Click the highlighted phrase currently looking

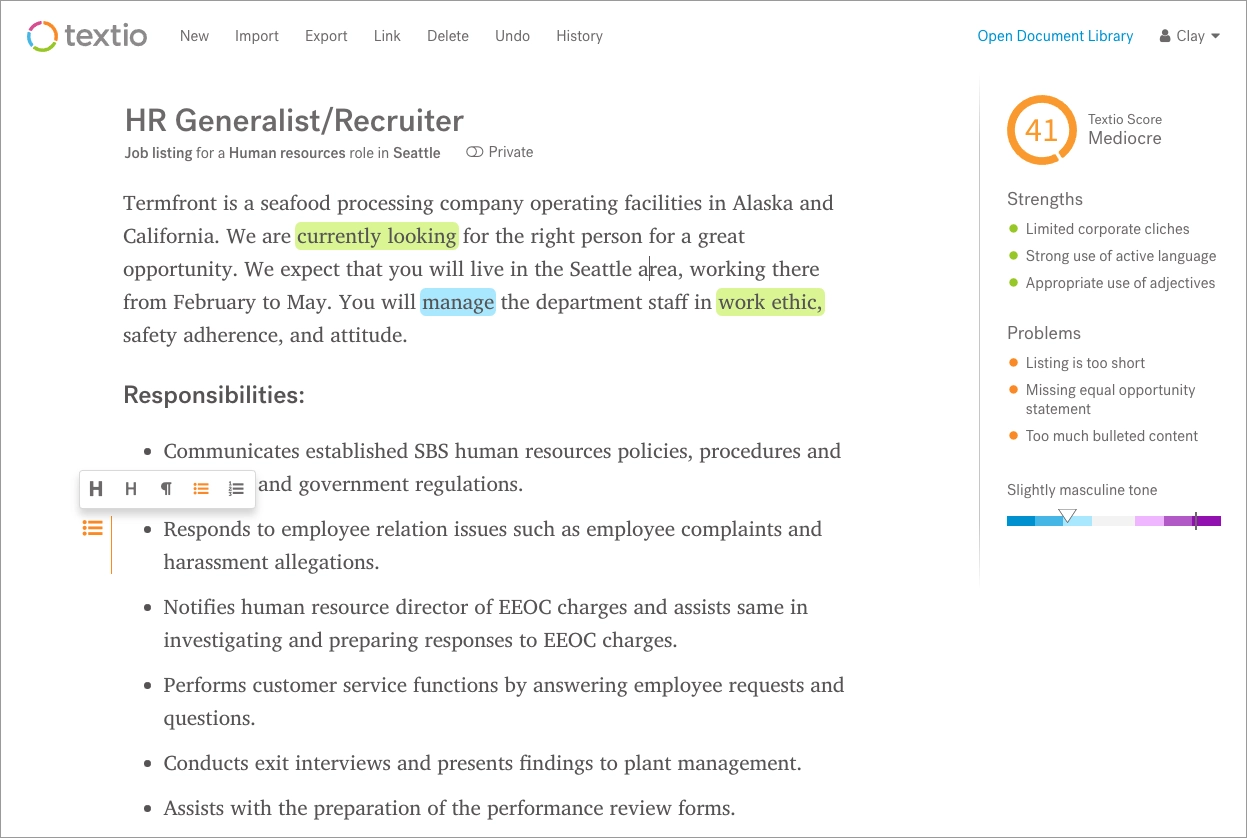click(377, 236)
